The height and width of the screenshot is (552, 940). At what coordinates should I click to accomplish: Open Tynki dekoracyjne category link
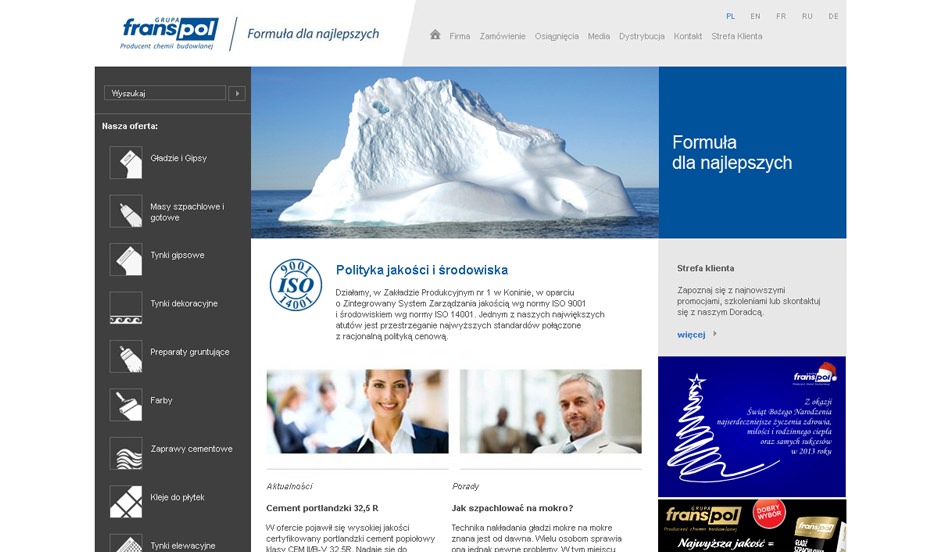coord(183,303)
